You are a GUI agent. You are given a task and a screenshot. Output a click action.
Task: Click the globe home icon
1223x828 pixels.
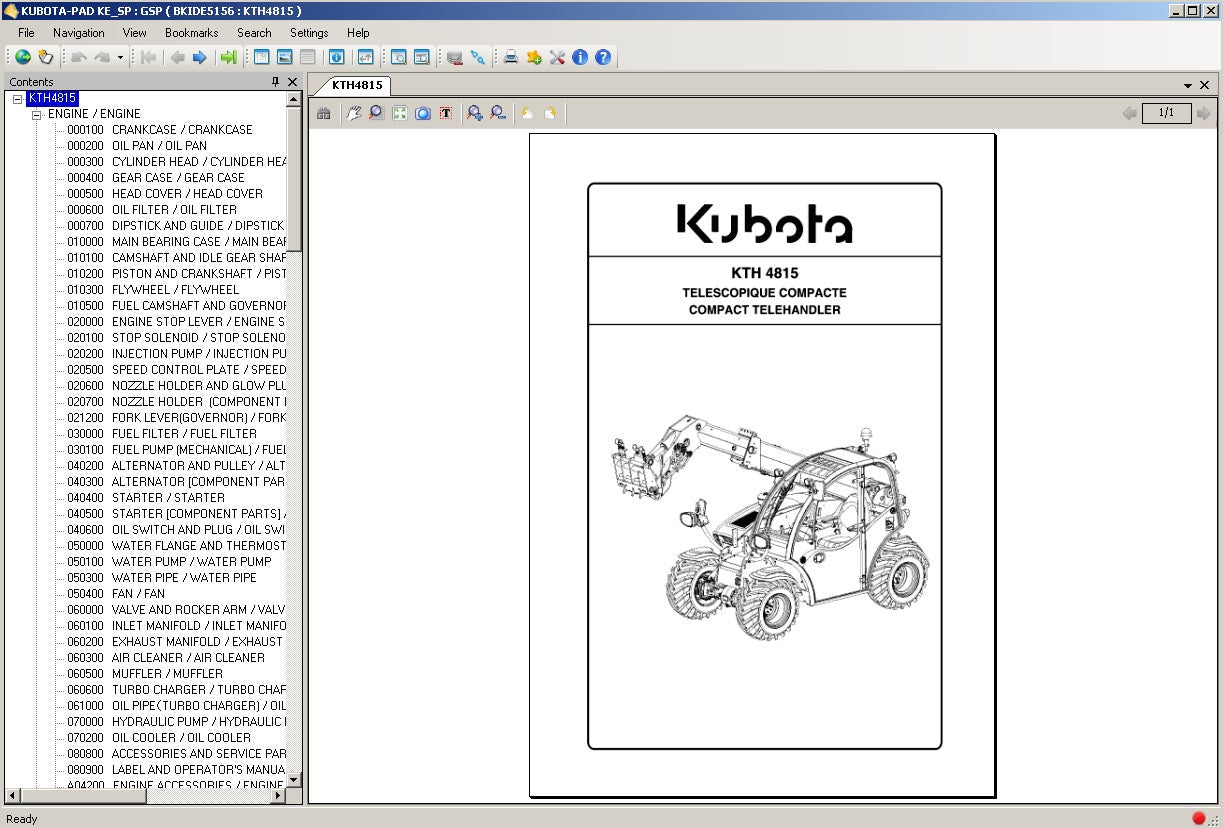coord(22,58)
